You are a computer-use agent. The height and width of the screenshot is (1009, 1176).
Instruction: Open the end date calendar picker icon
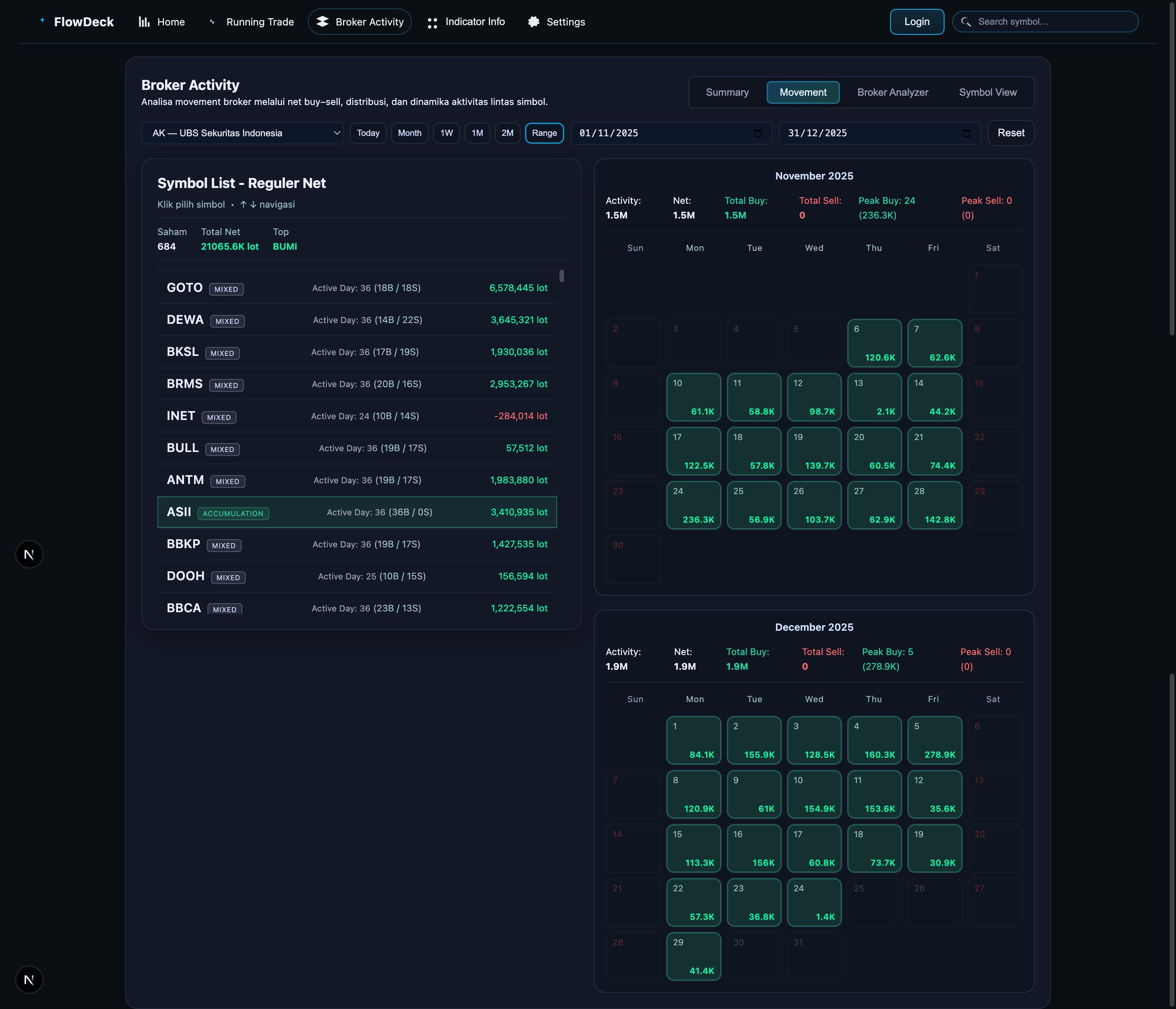(x=966, y=134)
